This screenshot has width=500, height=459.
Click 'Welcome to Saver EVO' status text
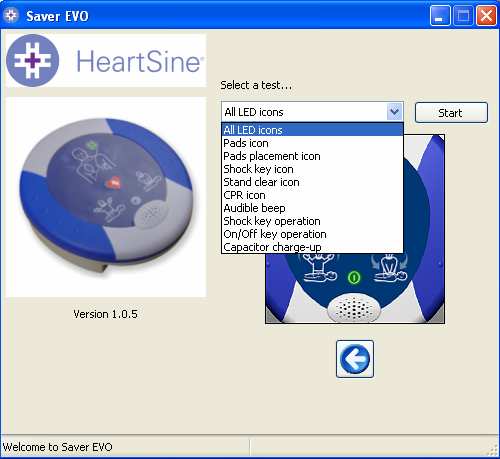pyautogui.click(x=57, y=447)
